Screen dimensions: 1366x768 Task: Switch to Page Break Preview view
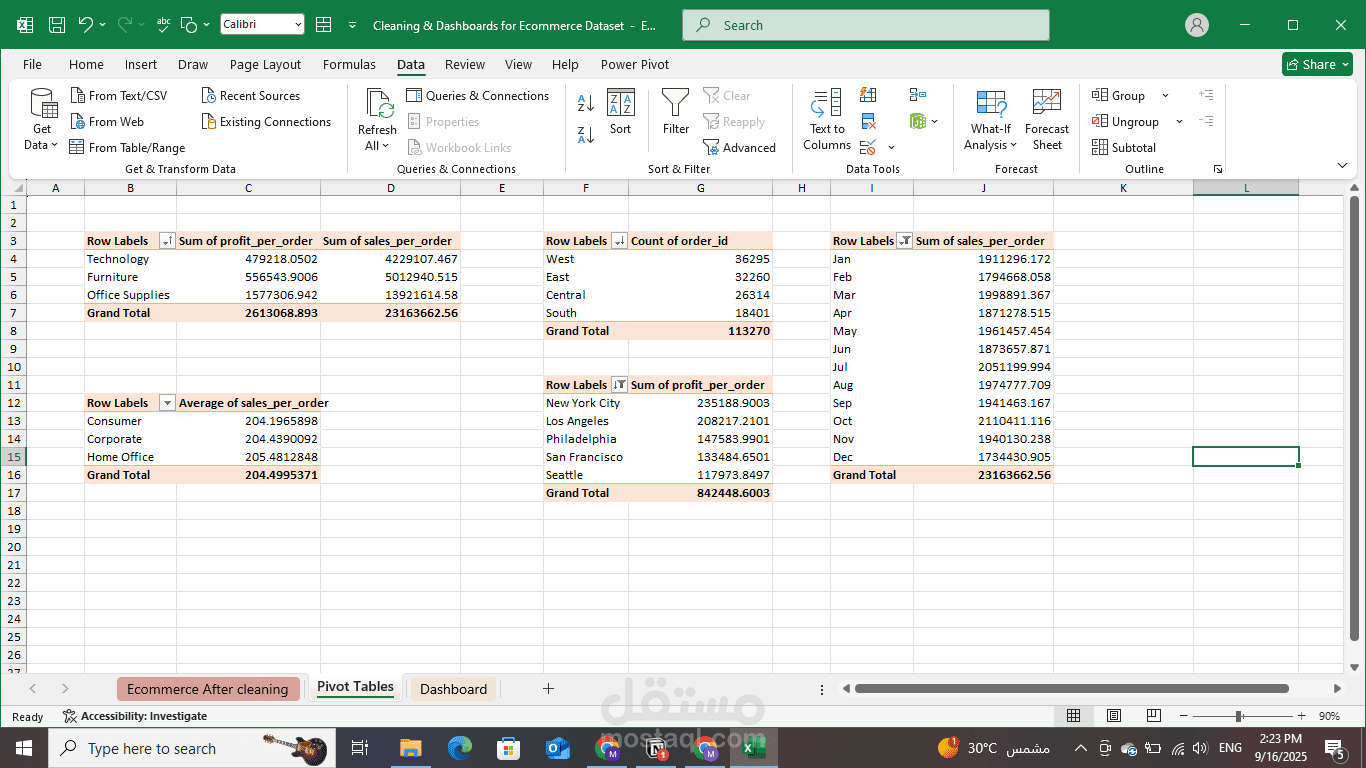(1153, 716)
